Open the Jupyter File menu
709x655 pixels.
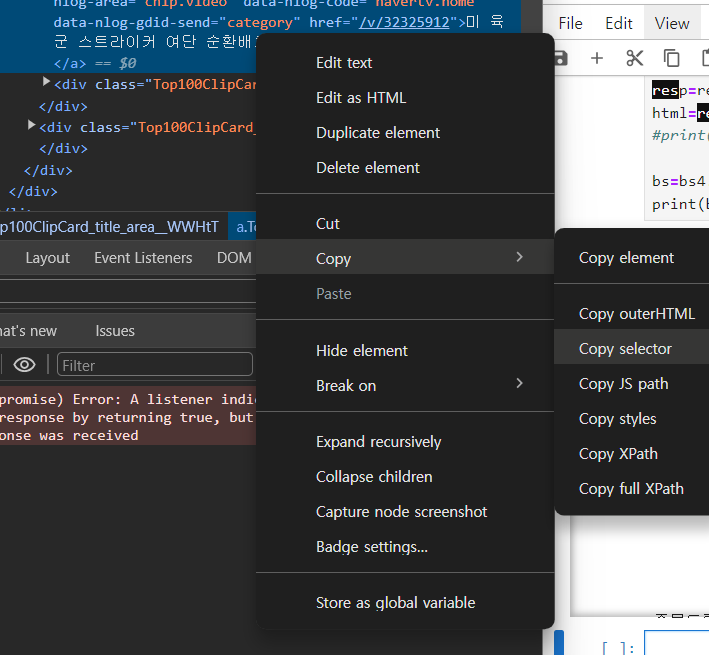(570, 24)
